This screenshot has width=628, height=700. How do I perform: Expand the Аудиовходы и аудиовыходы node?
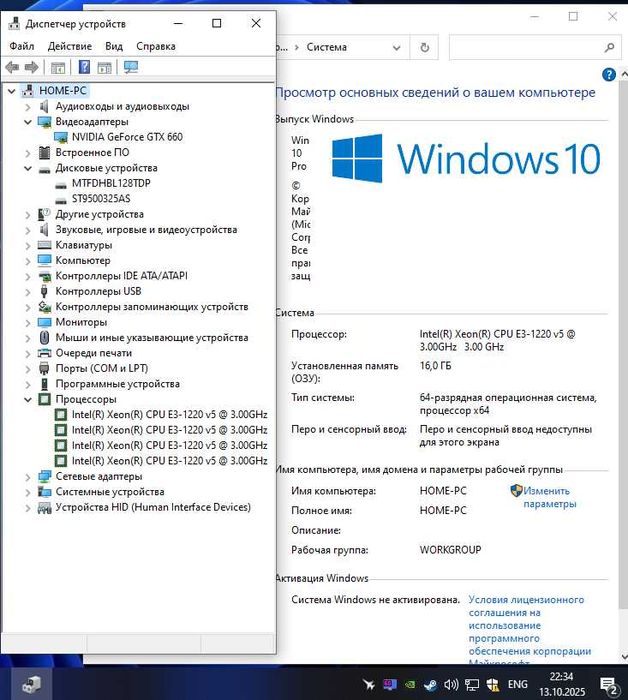coord(28,107)
